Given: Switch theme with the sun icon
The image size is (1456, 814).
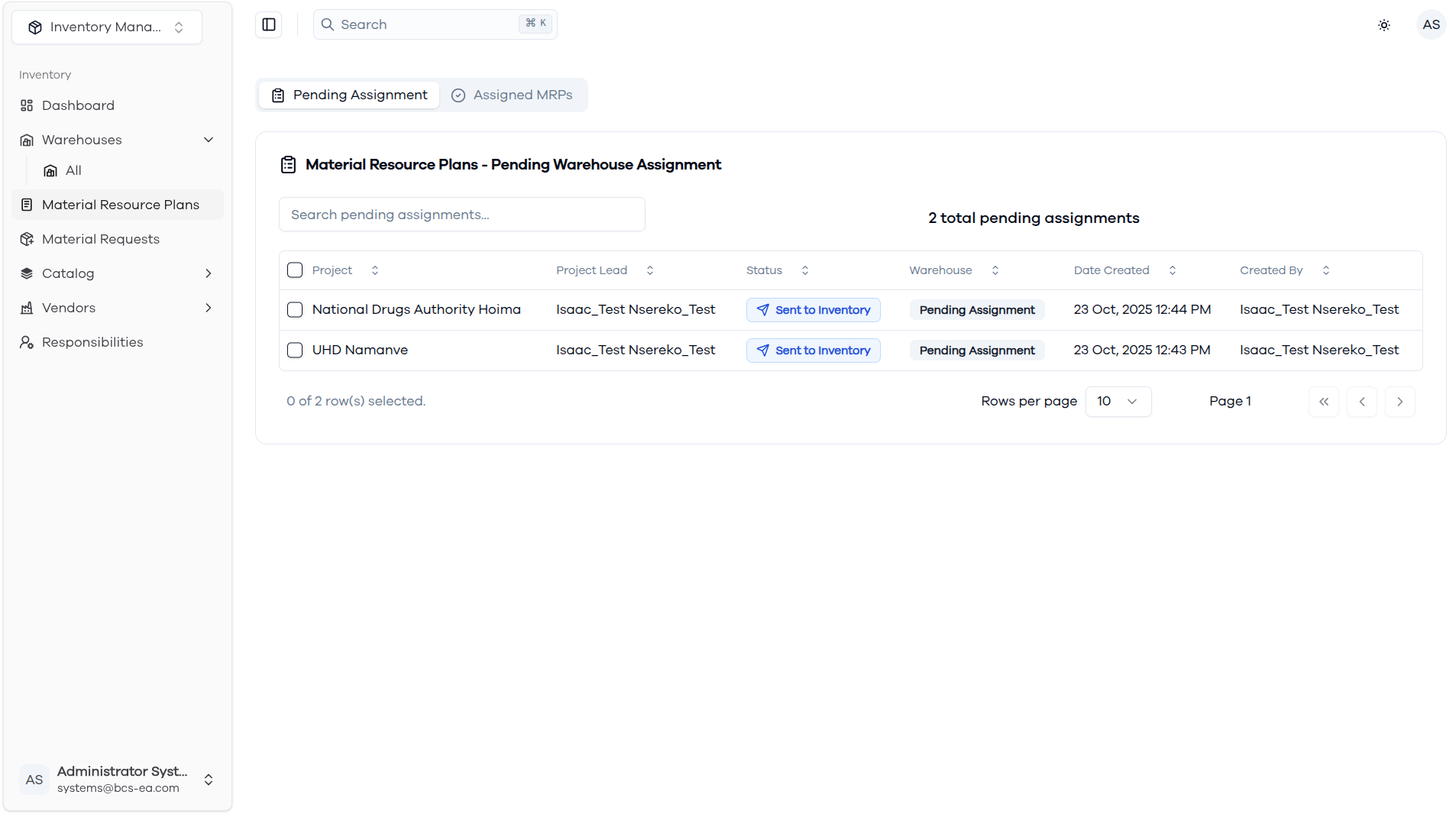Looking at the screenshot, I should pos(1383,25).
